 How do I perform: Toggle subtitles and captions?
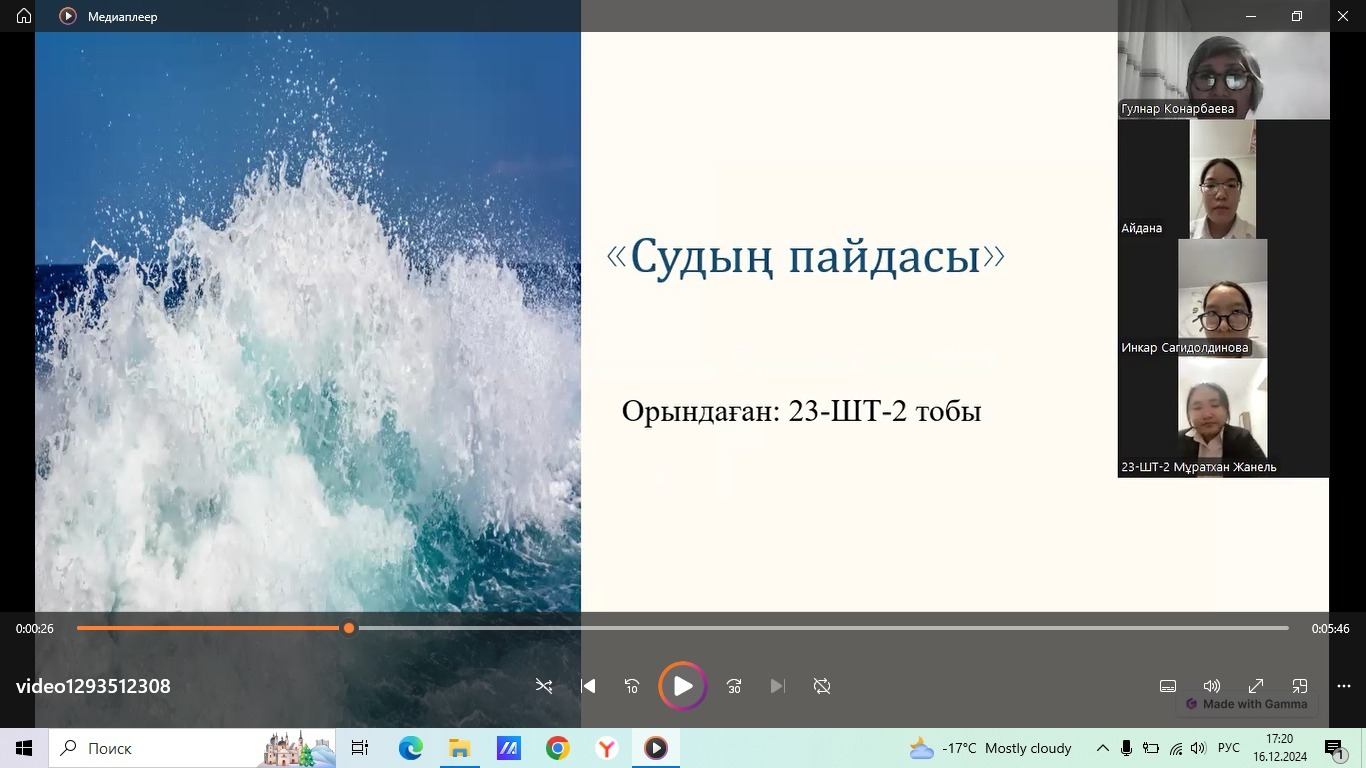click(1167, 686)
